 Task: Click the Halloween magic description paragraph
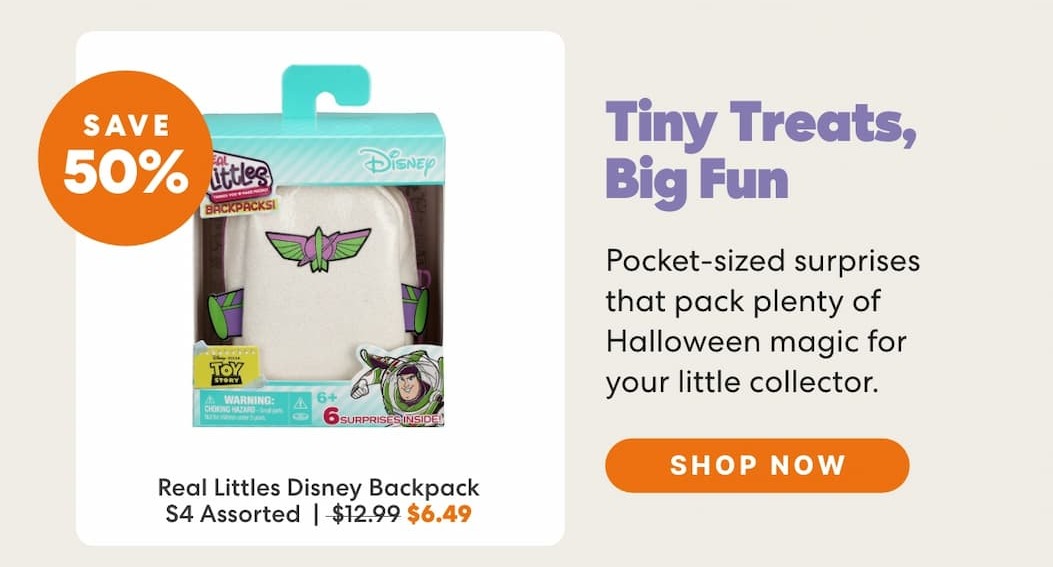(763, 322)
